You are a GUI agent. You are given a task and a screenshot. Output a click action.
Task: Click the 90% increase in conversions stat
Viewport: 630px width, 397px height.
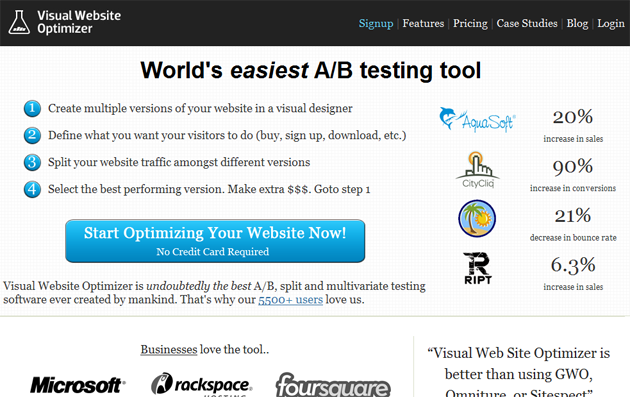pos(573,175)
